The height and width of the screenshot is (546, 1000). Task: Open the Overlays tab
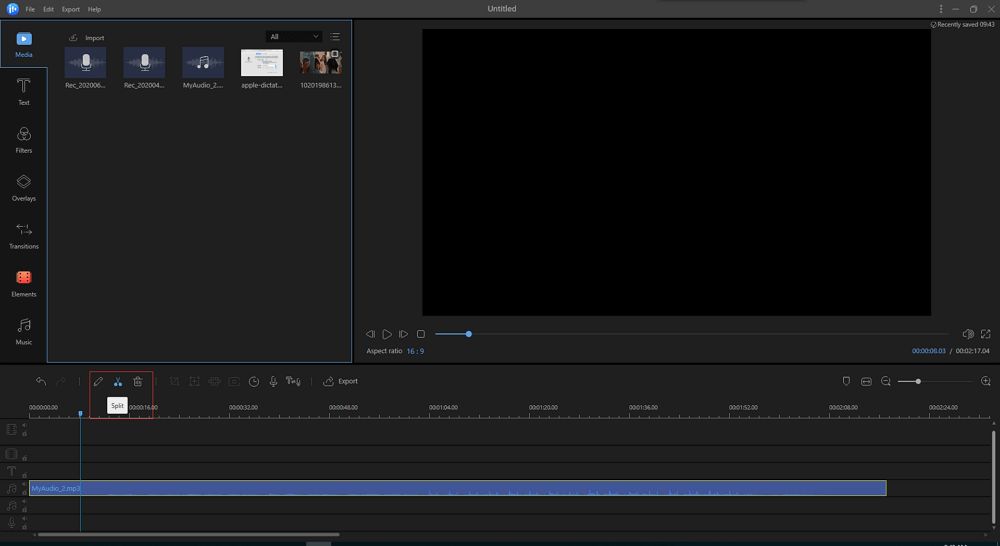24,188
